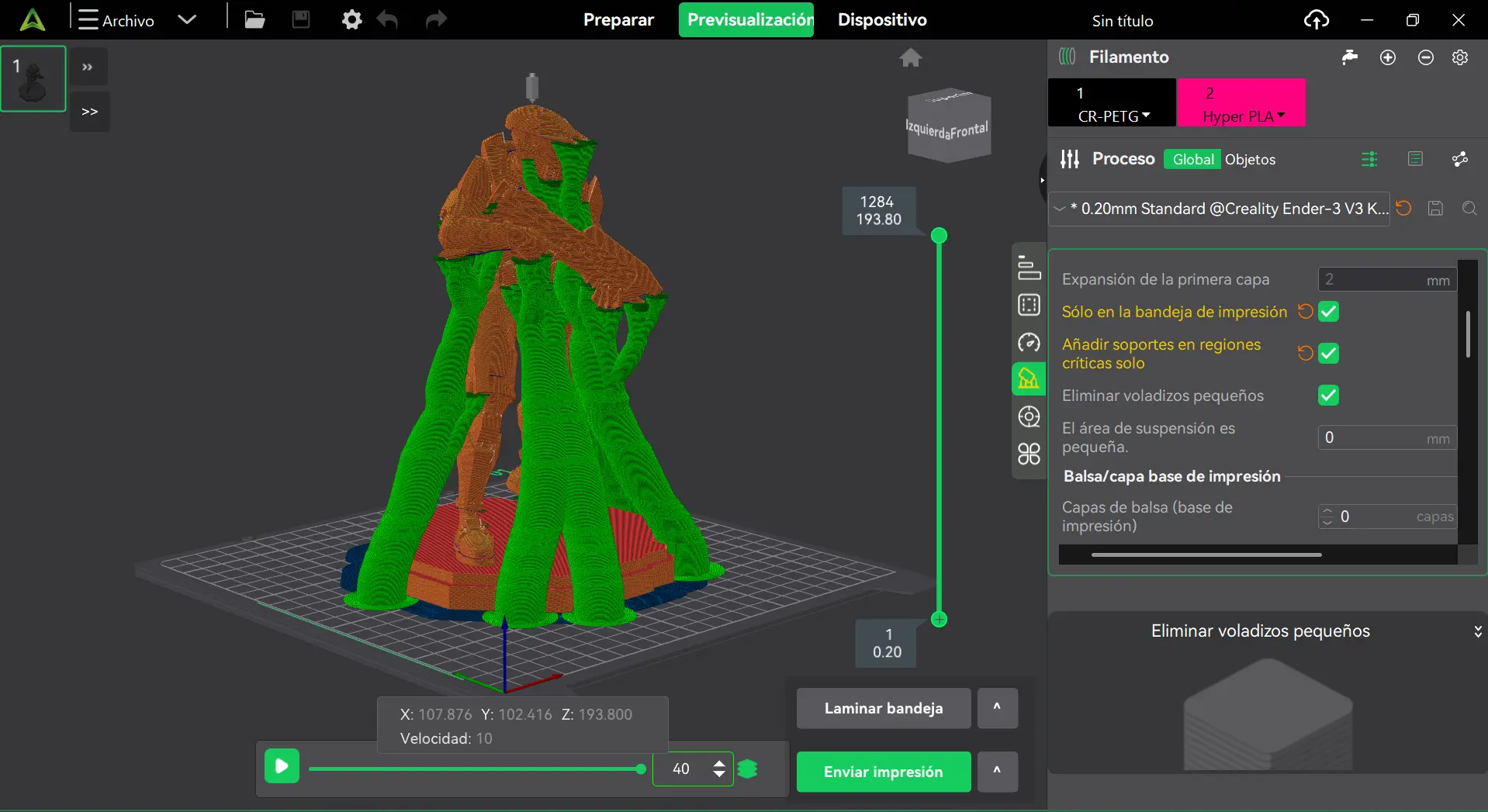Switch to the Preparar tab

[x=618, y=20]
